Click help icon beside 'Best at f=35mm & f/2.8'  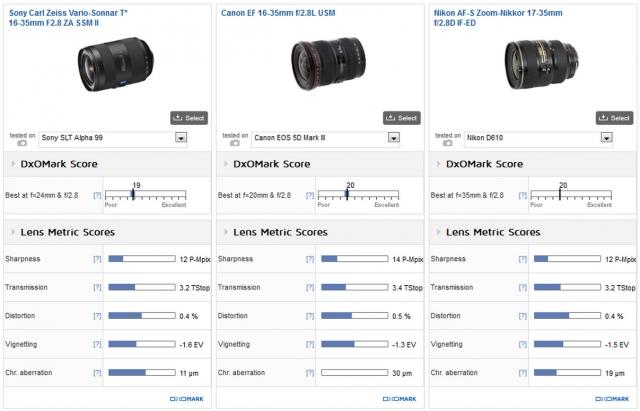tap(522, 196)
